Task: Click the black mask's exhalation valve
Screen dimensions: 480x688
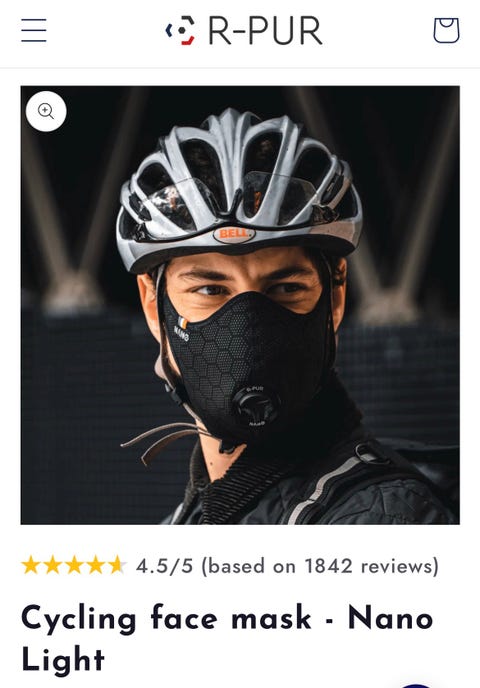Action: point(256,407)
